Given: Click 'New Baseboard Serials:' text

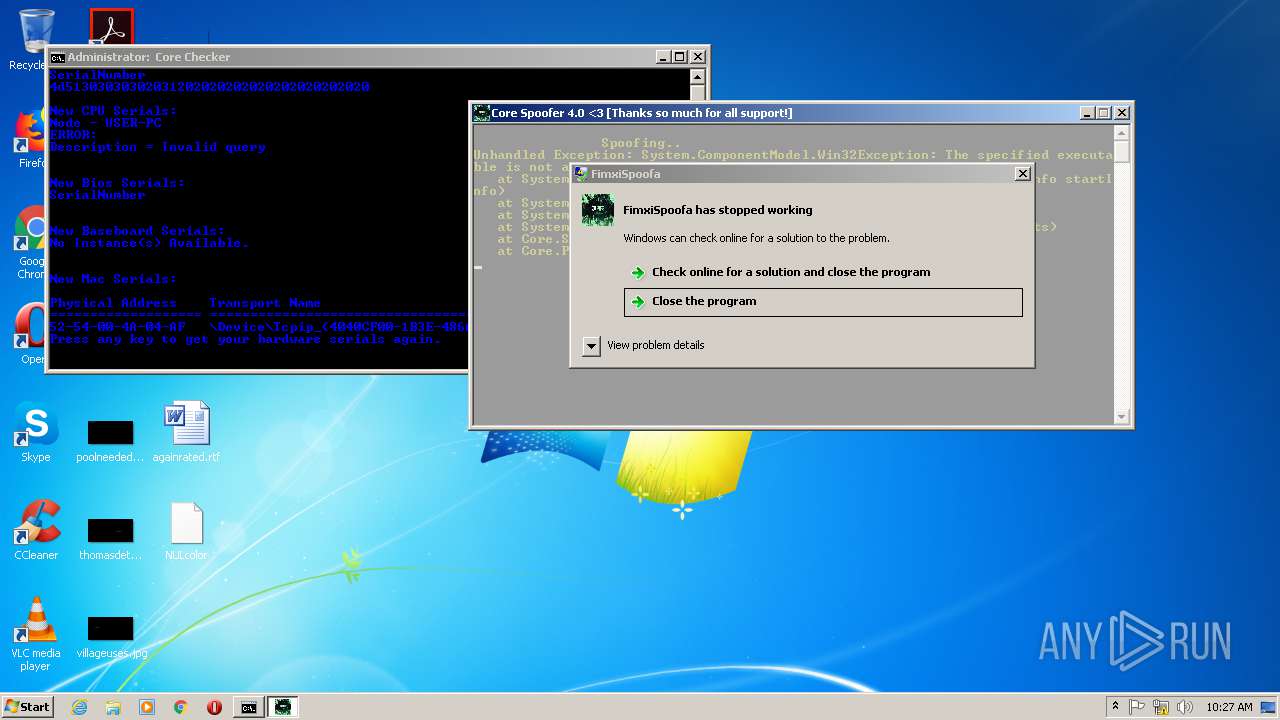Looking at the screenshot, I should click(137, 231).
